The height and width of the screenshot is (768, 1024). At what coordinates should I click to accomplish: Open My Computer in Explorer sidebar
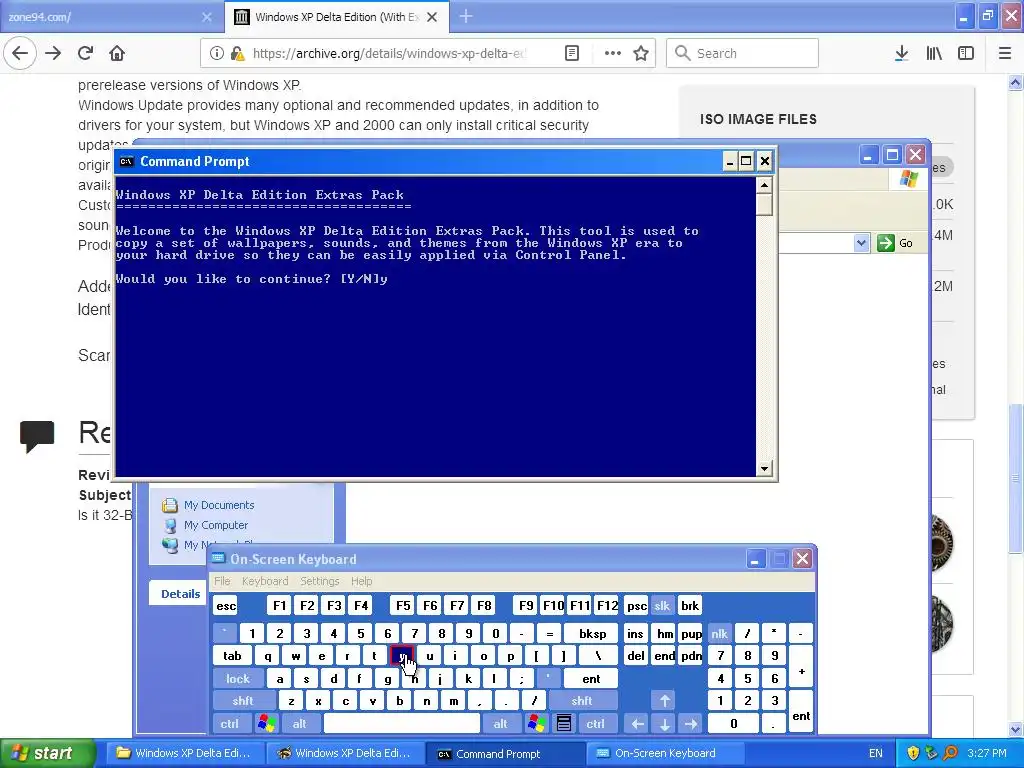pos(216,525)
